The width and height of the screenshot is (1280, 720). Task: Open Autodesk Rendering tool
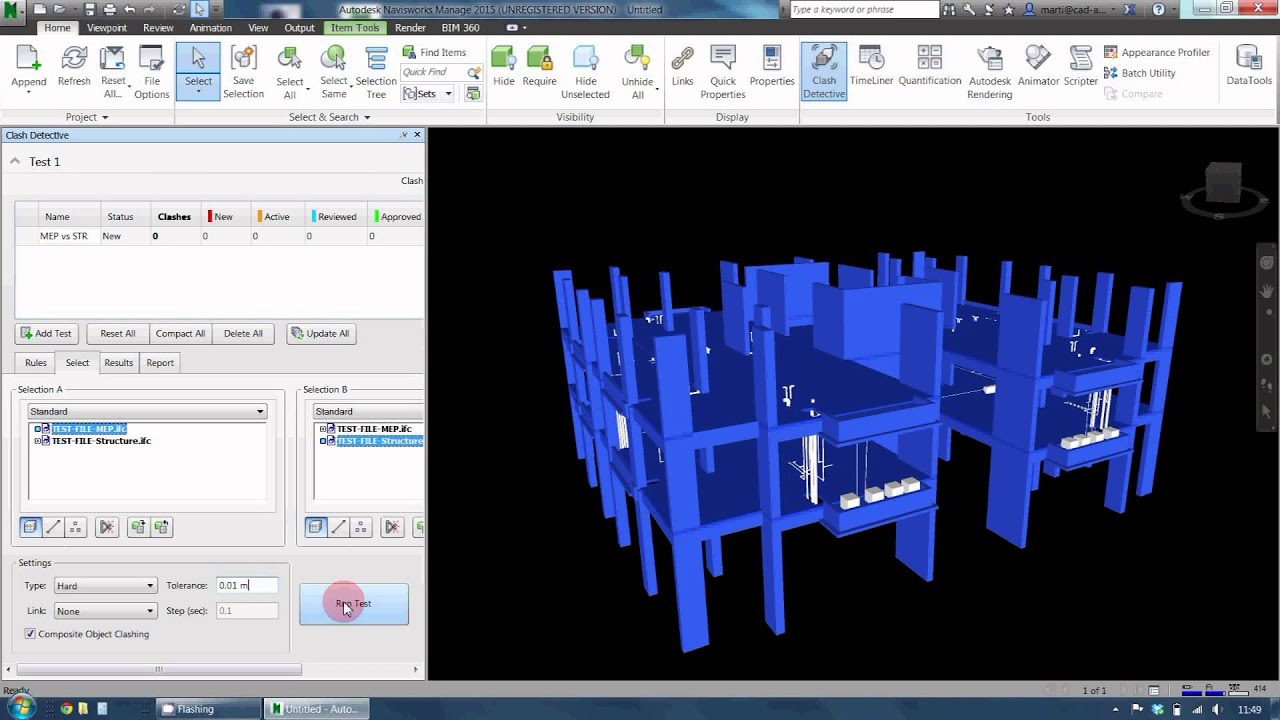990,72
